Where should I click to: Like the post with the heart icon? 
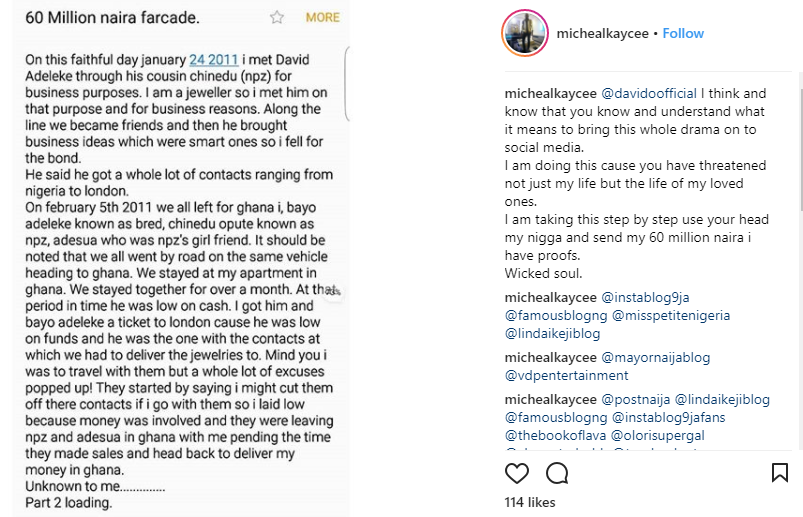coord(517,473)
